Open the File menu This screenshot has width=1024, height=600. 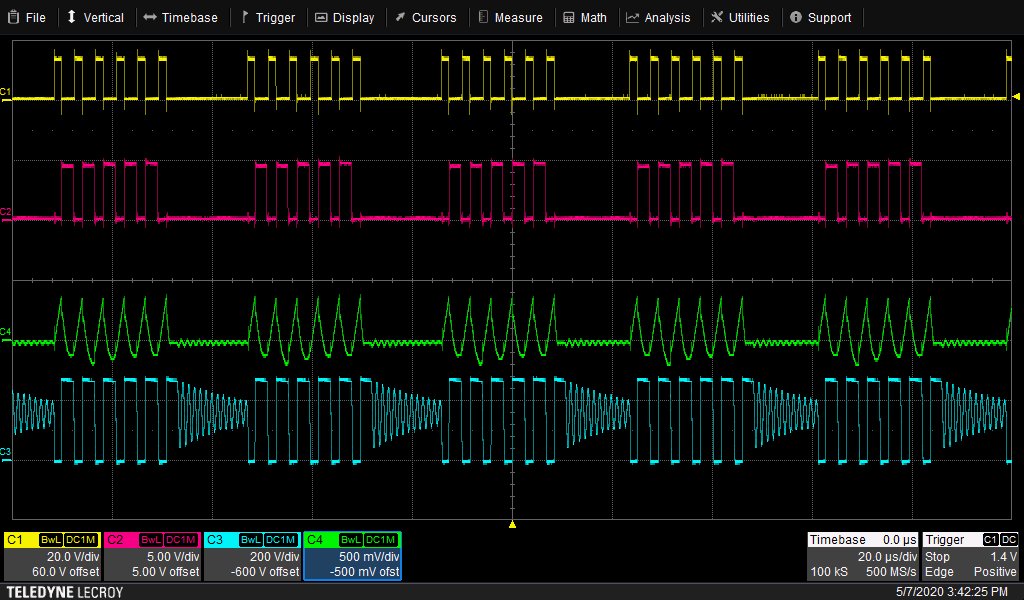tap(26, 17)
